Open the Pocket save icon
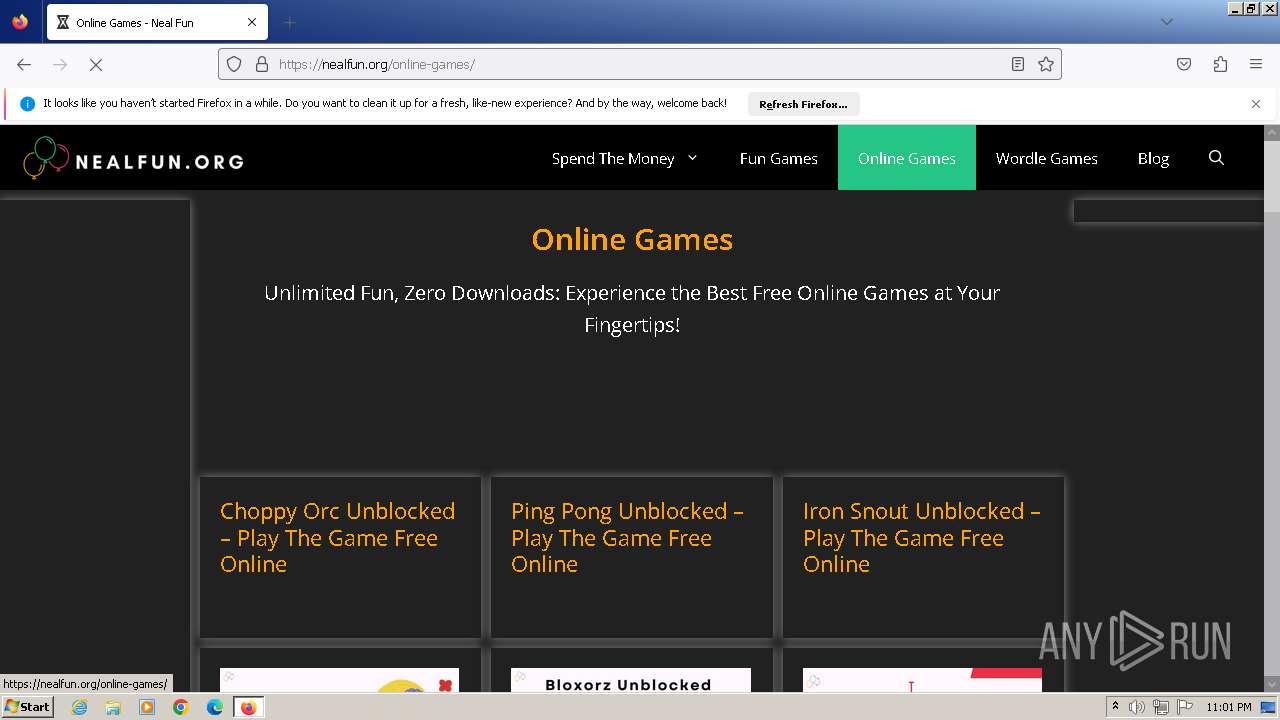This screenshot has width=1280, height=720. pos(1184,64)
